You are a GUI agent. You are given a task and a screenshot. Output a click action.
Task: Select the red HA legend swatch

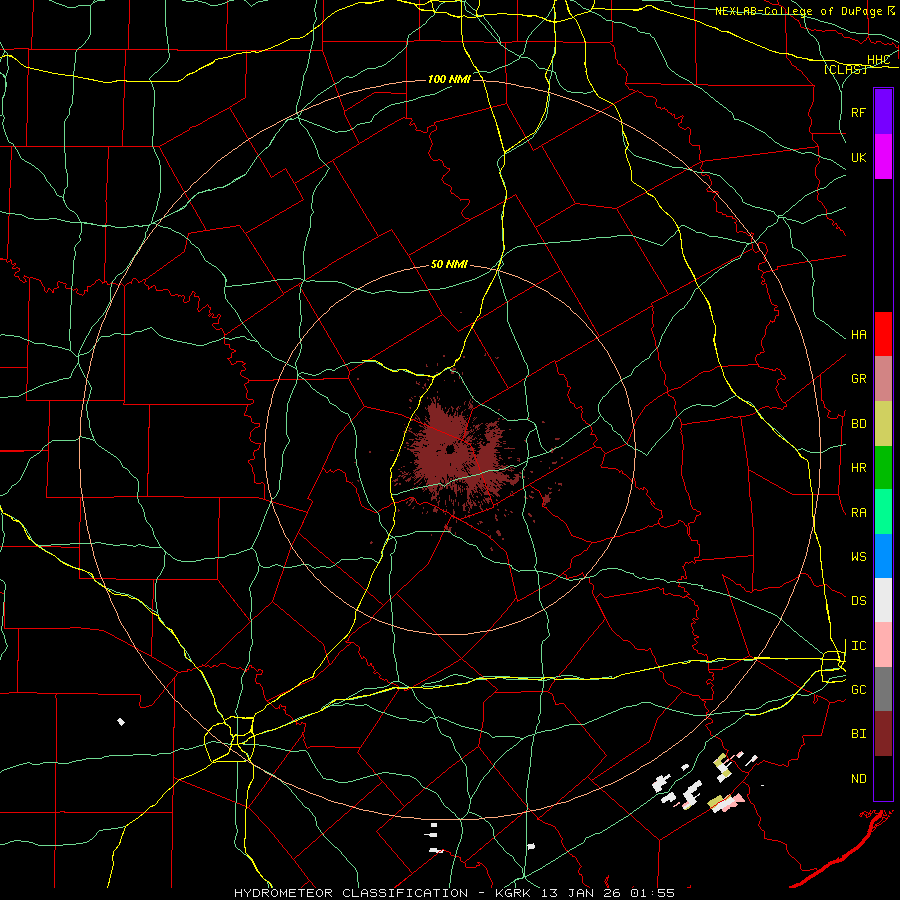[883, 334]
